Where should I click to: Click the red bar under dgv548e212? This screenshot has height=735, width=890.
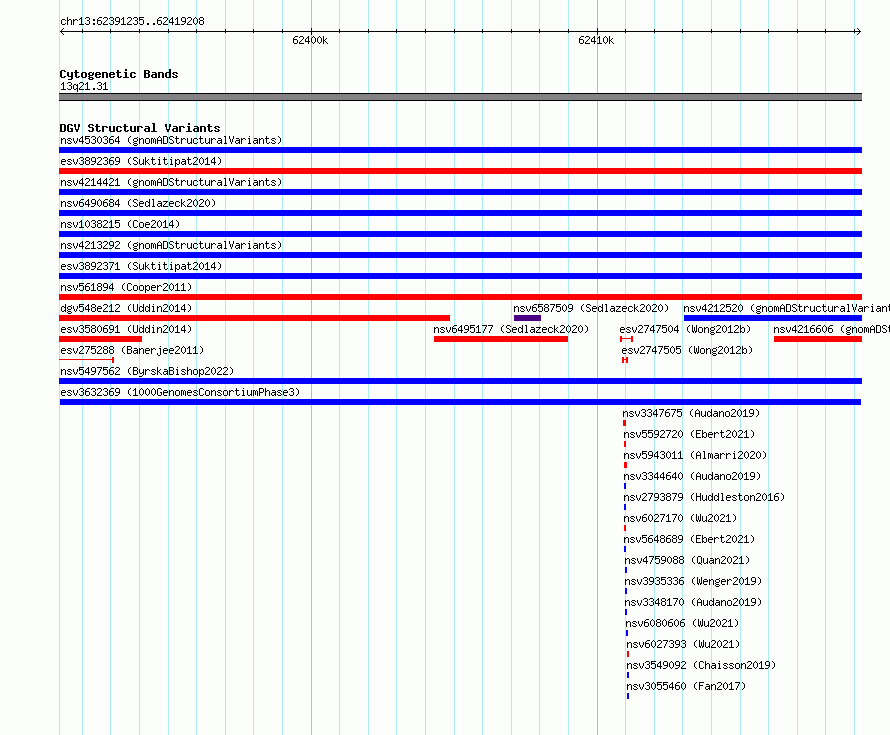(x=254, y=318)
